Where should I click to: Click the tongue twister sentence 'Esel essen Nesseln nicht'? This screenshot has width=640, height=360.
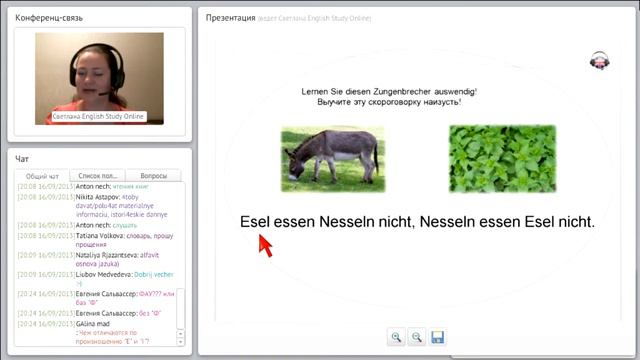coord(417,222)
